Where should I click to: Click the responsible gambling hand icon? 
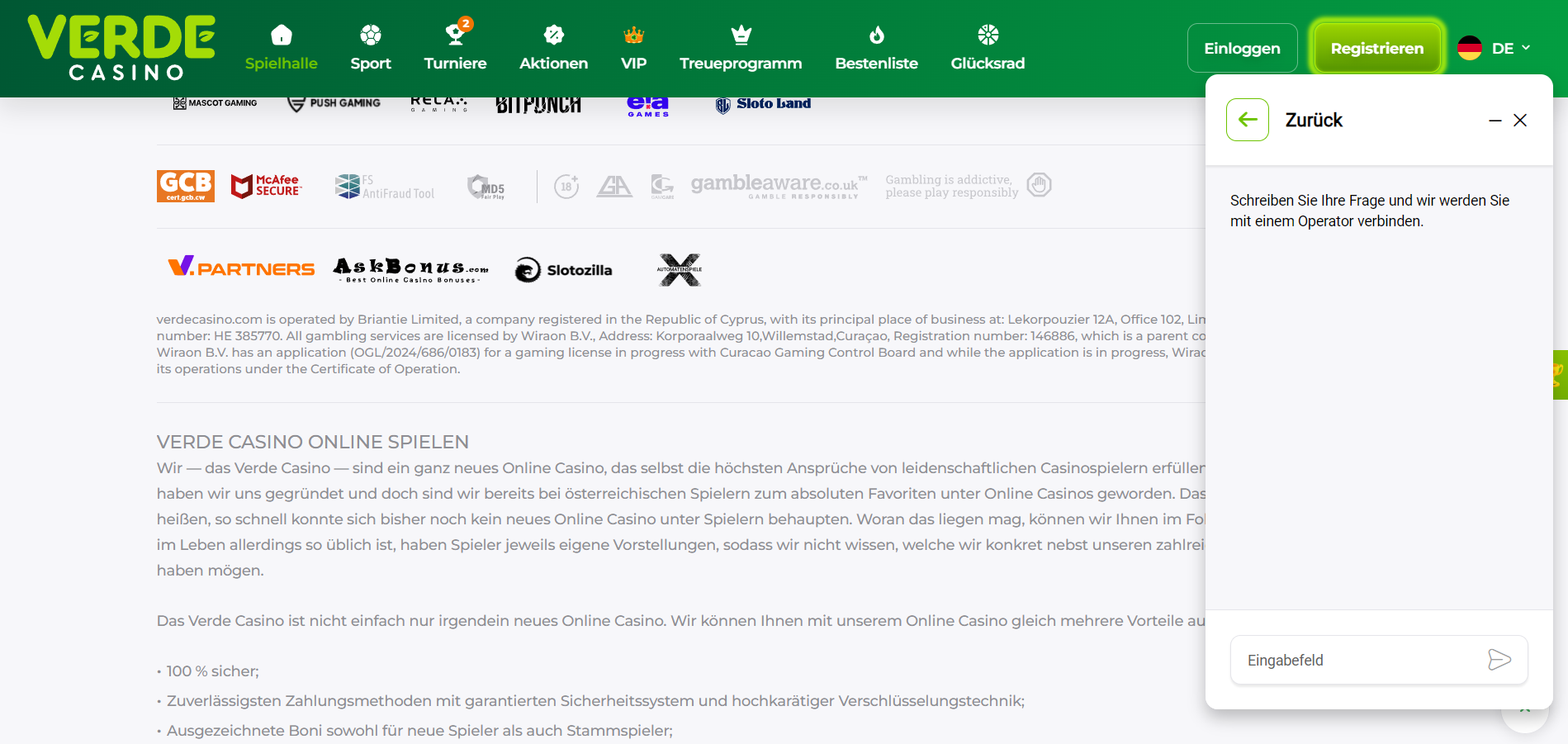pyautogui.click(x=1039, y=185)
